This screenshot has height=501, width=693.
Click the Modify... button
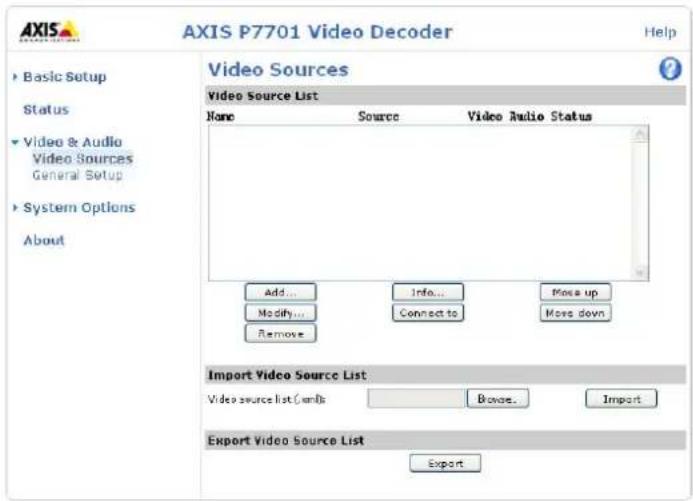pyautogui.click(x=280, y=313)
